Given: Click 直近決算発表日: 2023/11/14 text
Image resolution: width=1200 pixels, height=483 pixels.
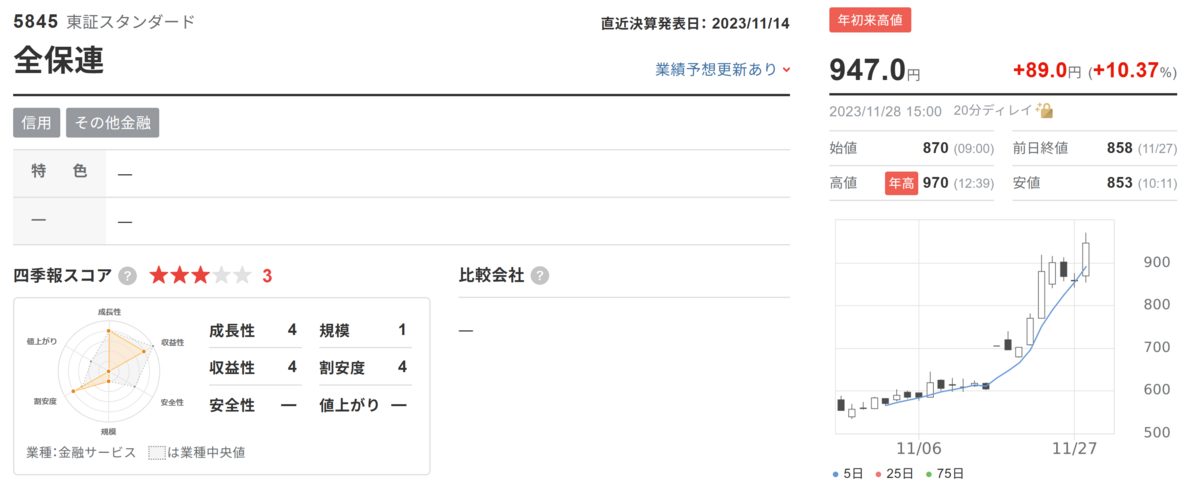Looking at the screenshot, I should tap(695, 23).
